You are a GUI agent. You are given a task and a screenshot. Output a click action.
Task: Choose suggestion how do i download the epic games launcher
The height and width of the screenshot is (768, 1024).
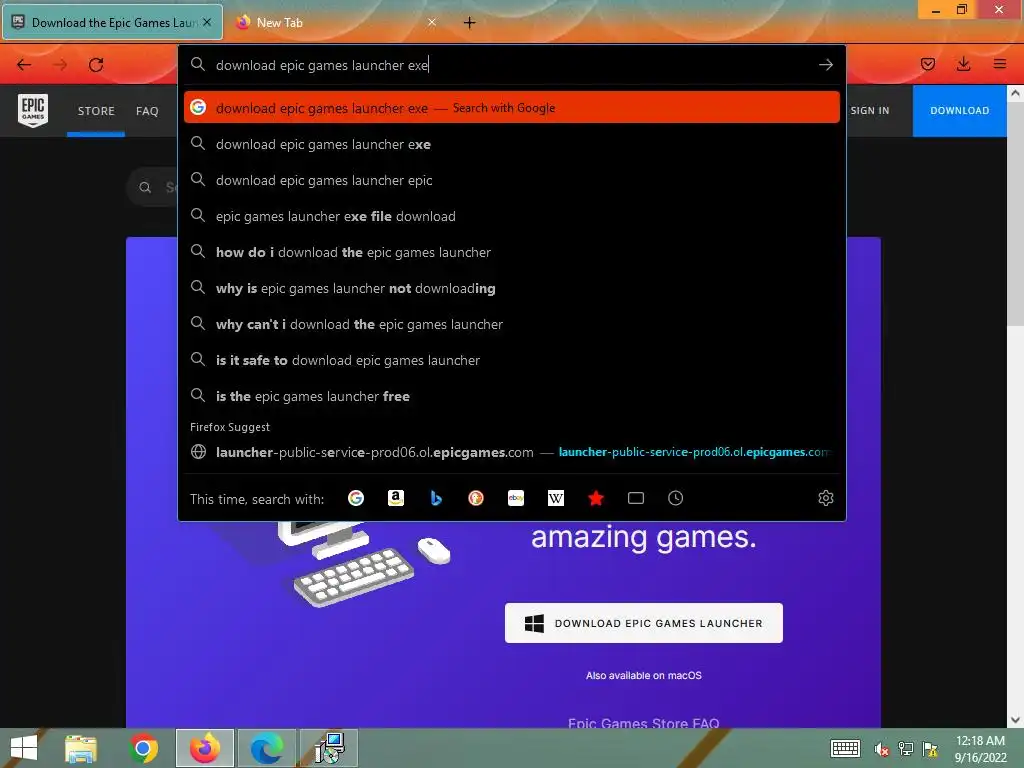pyautogui.click(x=511, y=252)
